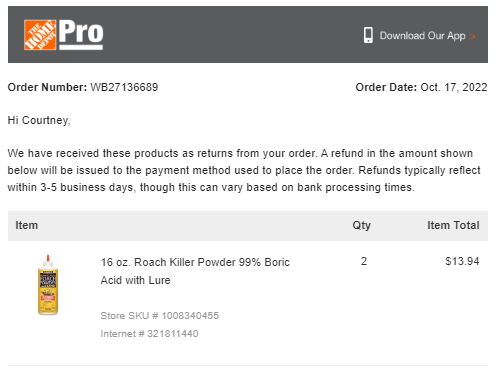Open the Roach Killer Powder product image
The width and height of the screenshot is (497, 377).
point(48,285)
